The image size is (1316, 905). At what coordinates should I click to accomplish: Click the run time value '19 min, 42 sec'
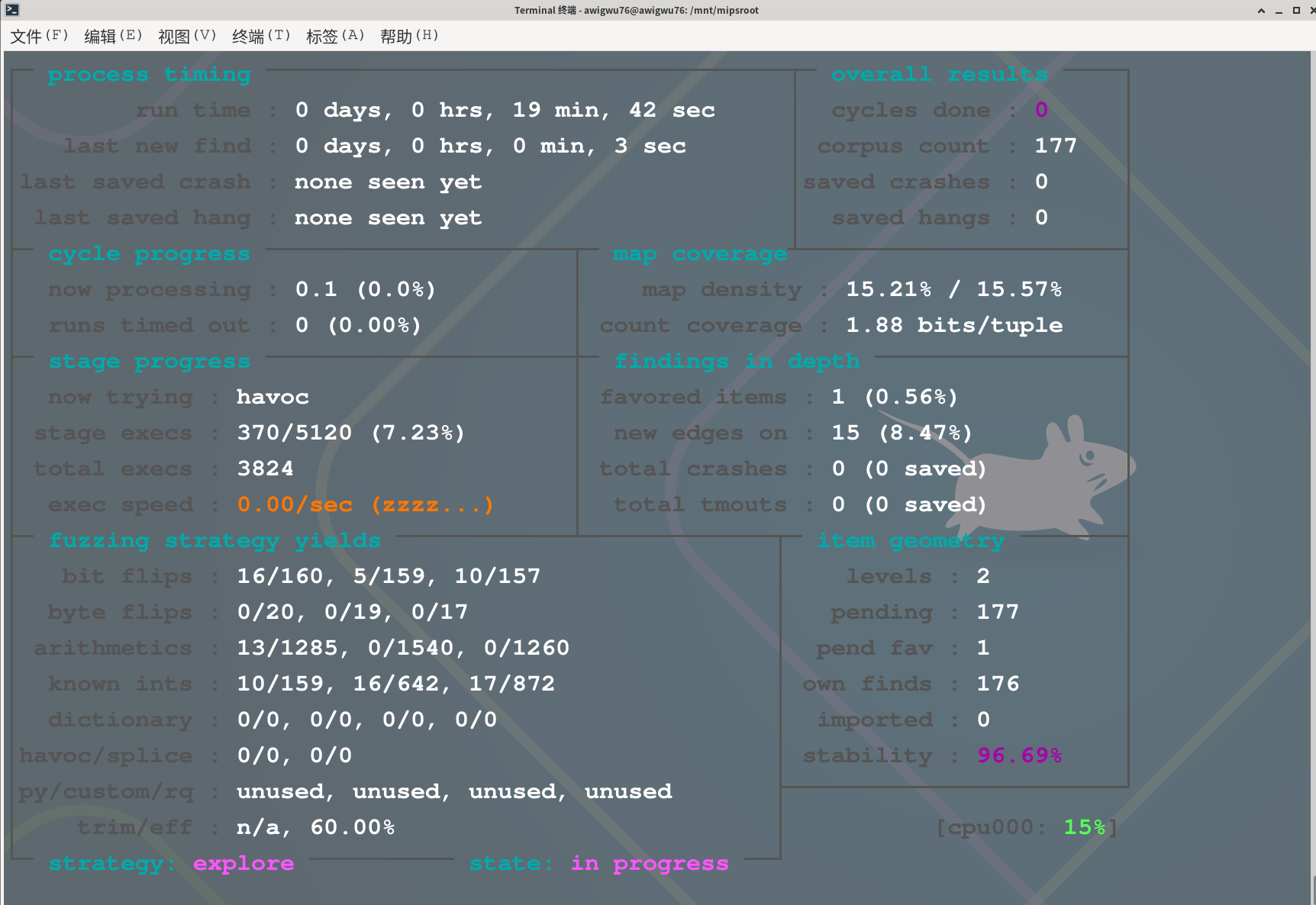click(x=614, y=110)
